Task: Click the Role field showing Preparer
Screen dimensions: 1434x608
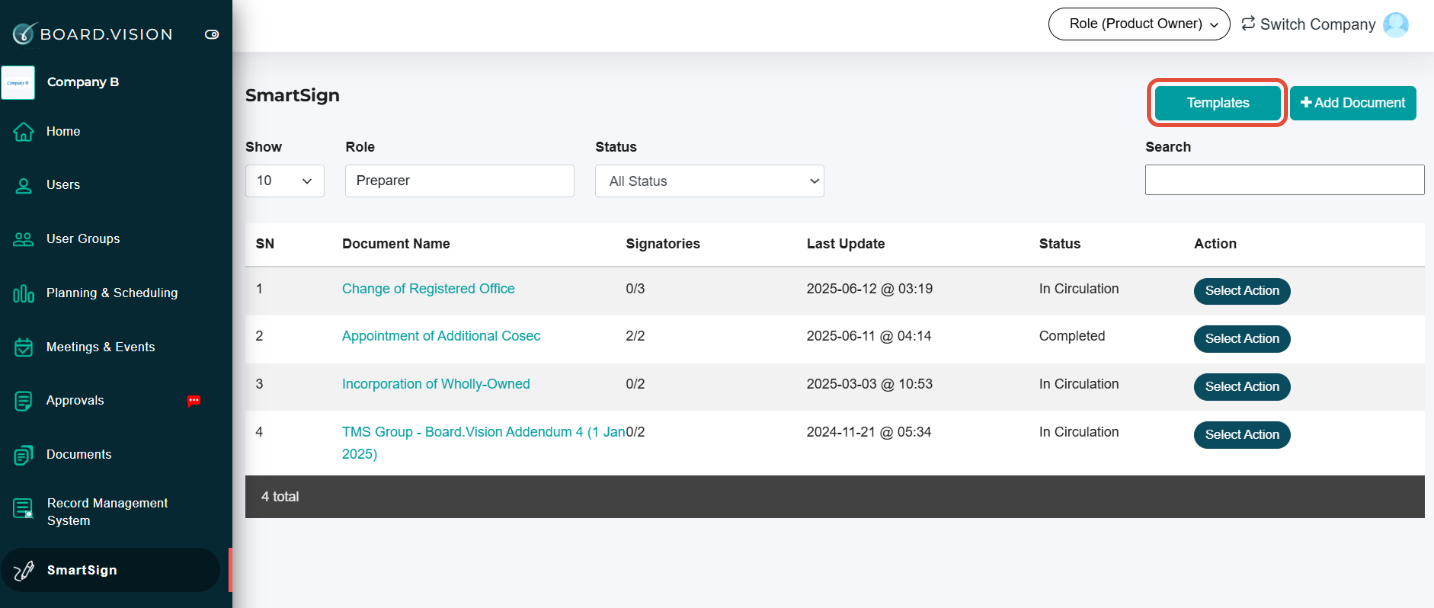Action: (460, 181)
